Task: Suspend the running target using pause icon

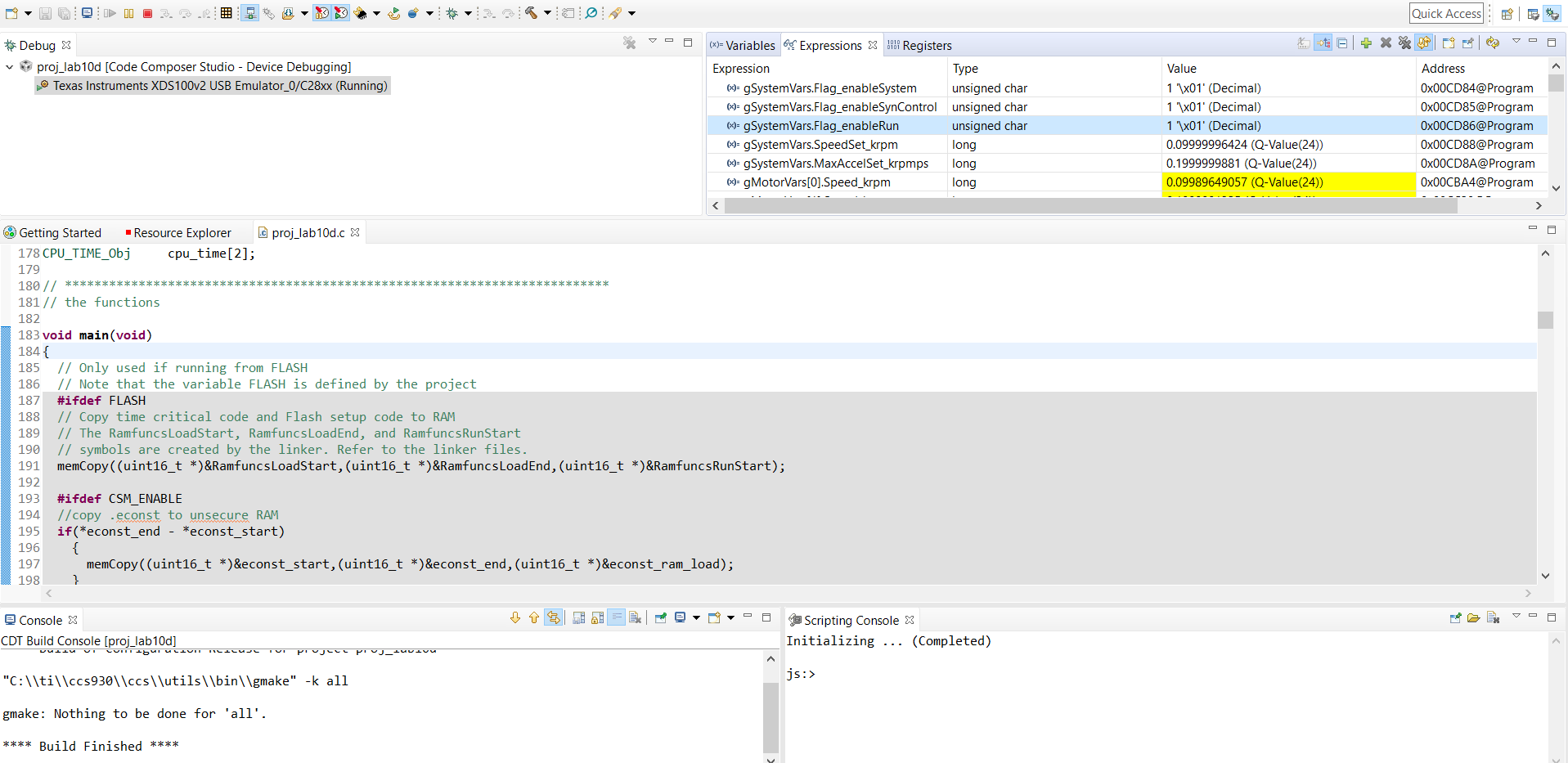Action: click(x=129, y=13)
